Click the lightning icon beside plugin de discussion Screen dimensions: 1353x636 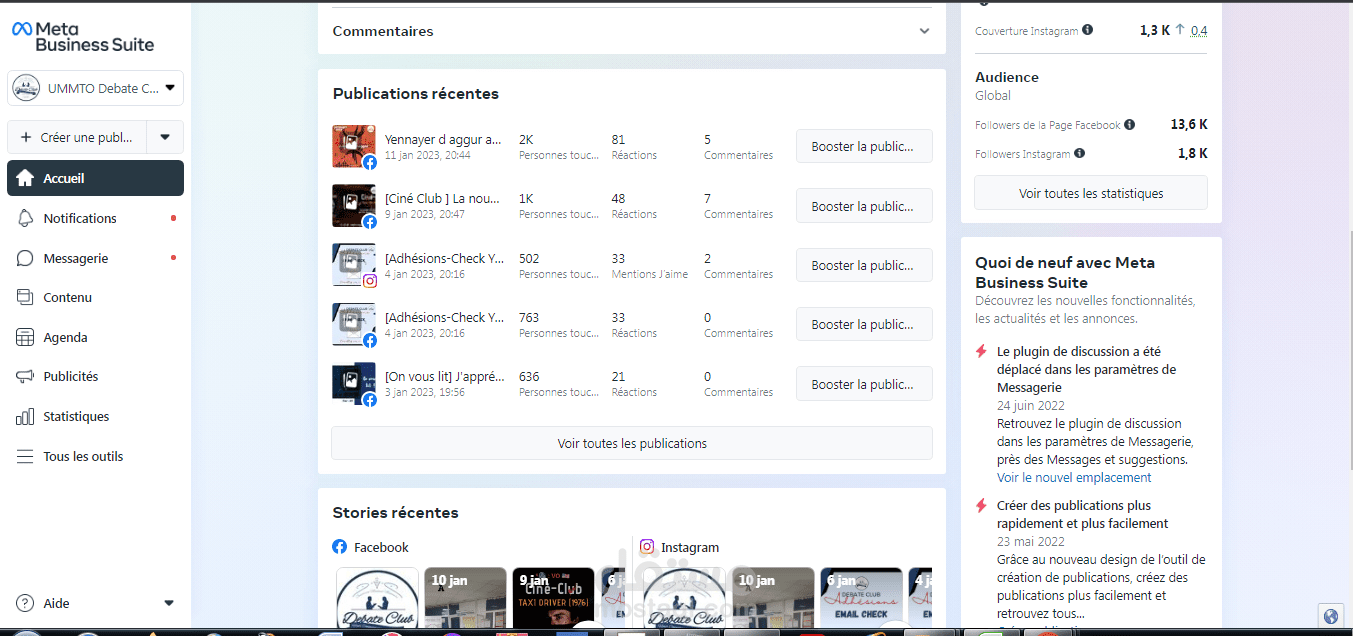(982, 352)
